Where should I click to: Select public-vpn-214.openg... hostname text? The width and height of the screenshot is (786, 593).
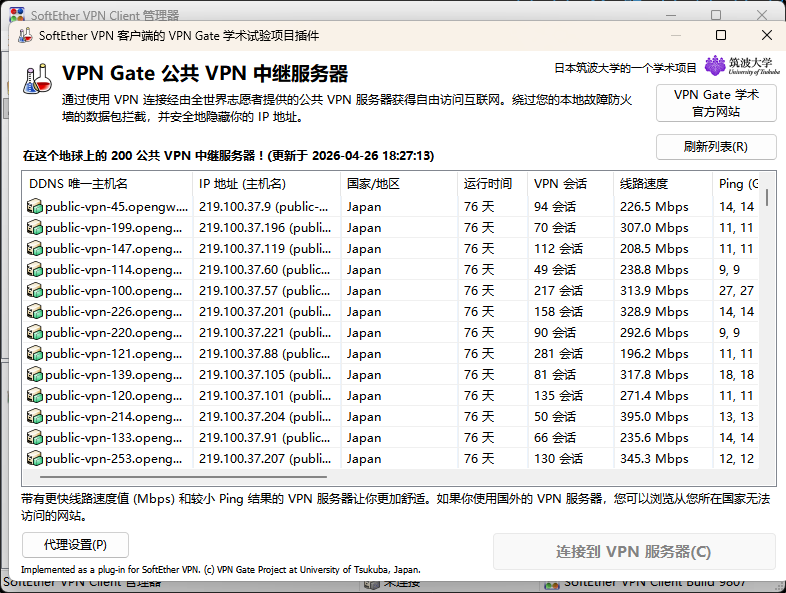pyautogui.click(x=113, y=417)
